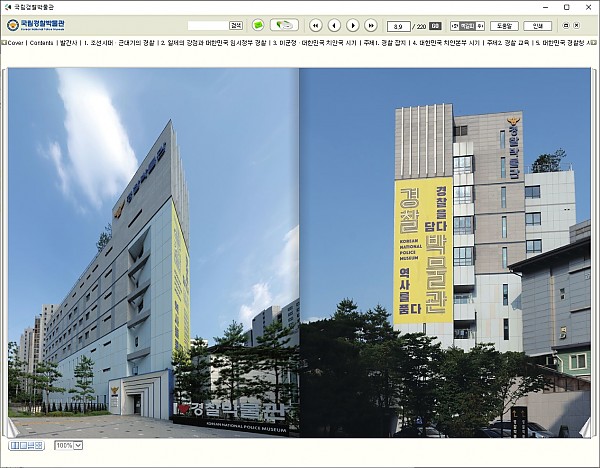Toggle the auto page flip center button
The image size is (600, 468).
click(467, 26)
